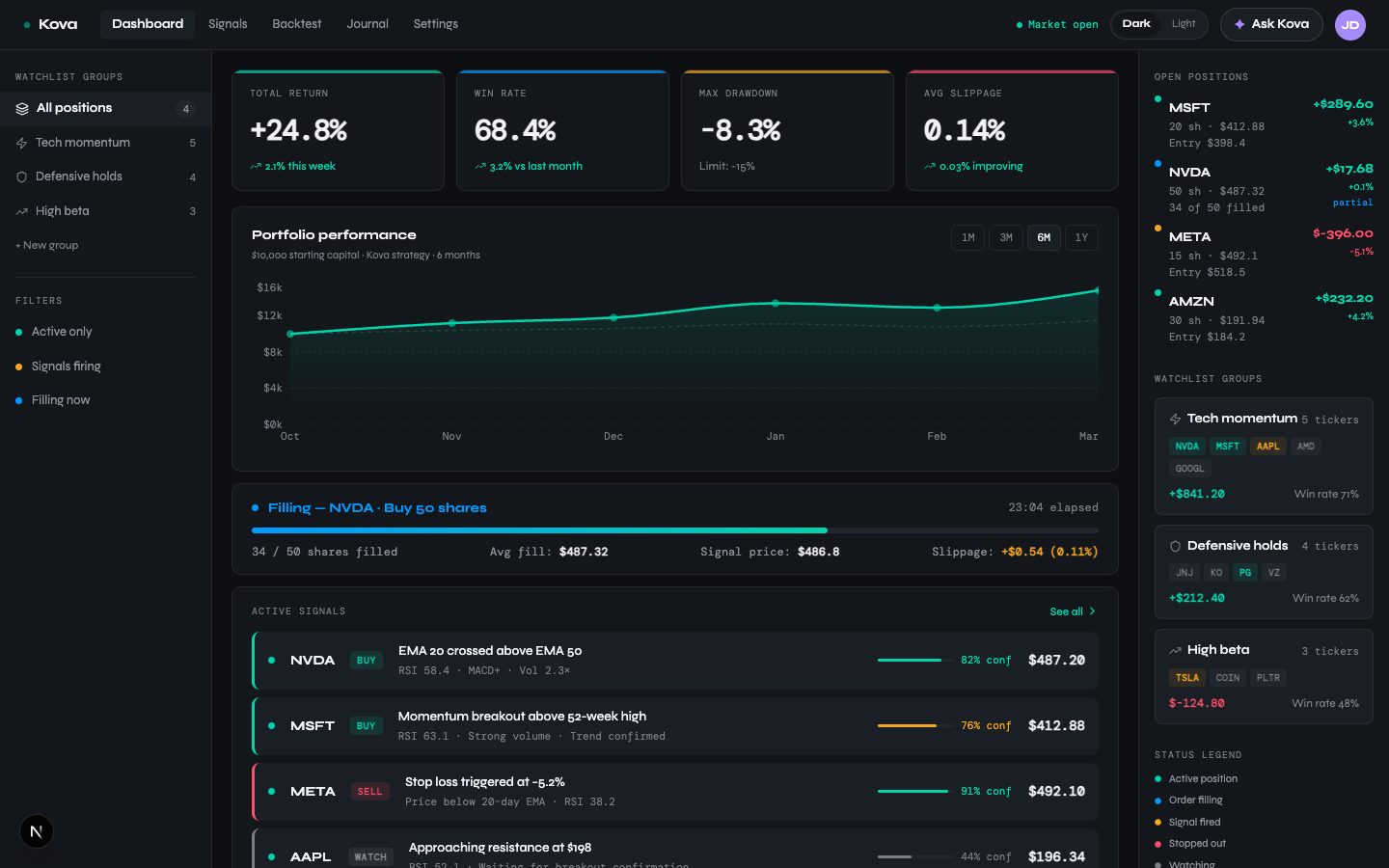Click the layers icon beside All positions
Image resolution: width=1389 pixels, height=868 pixels.
(x=22, y=109)
